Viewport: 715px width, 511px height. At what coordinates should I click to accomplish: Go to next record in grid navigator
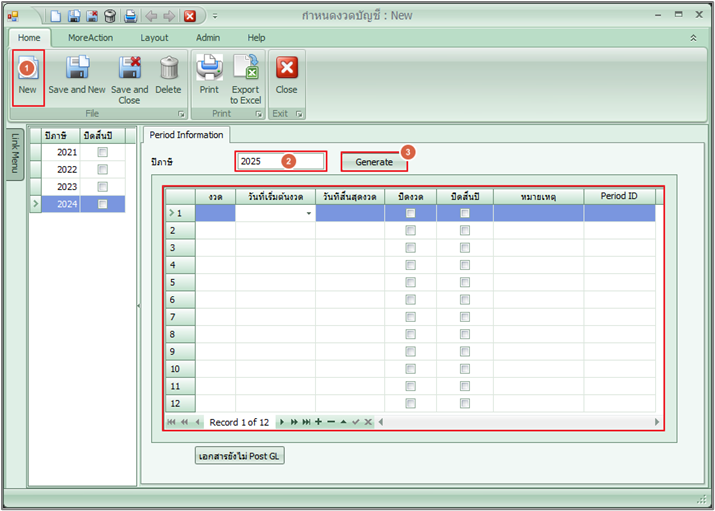[282, 422]
